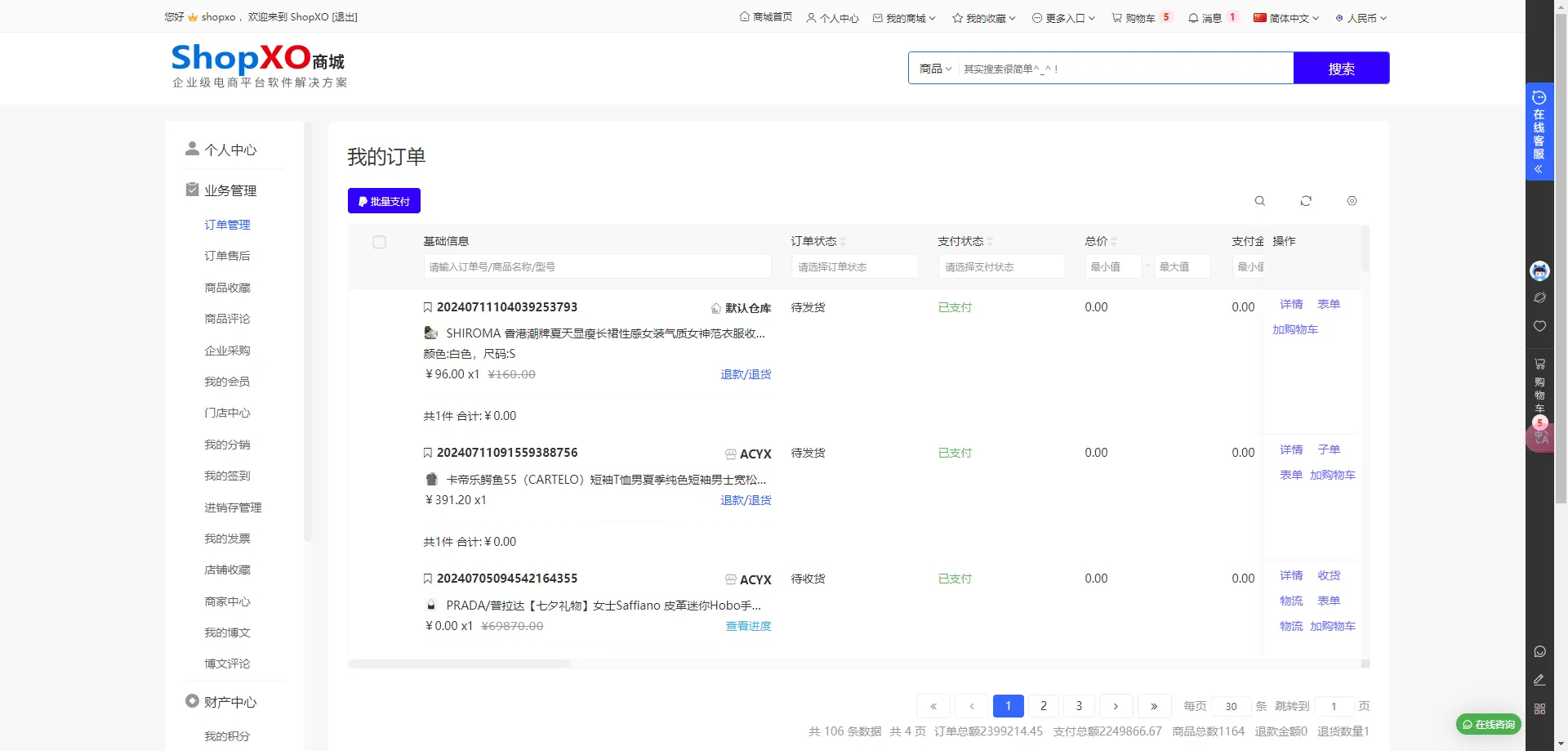Expand 我的商城 top menu

(904, 18)
